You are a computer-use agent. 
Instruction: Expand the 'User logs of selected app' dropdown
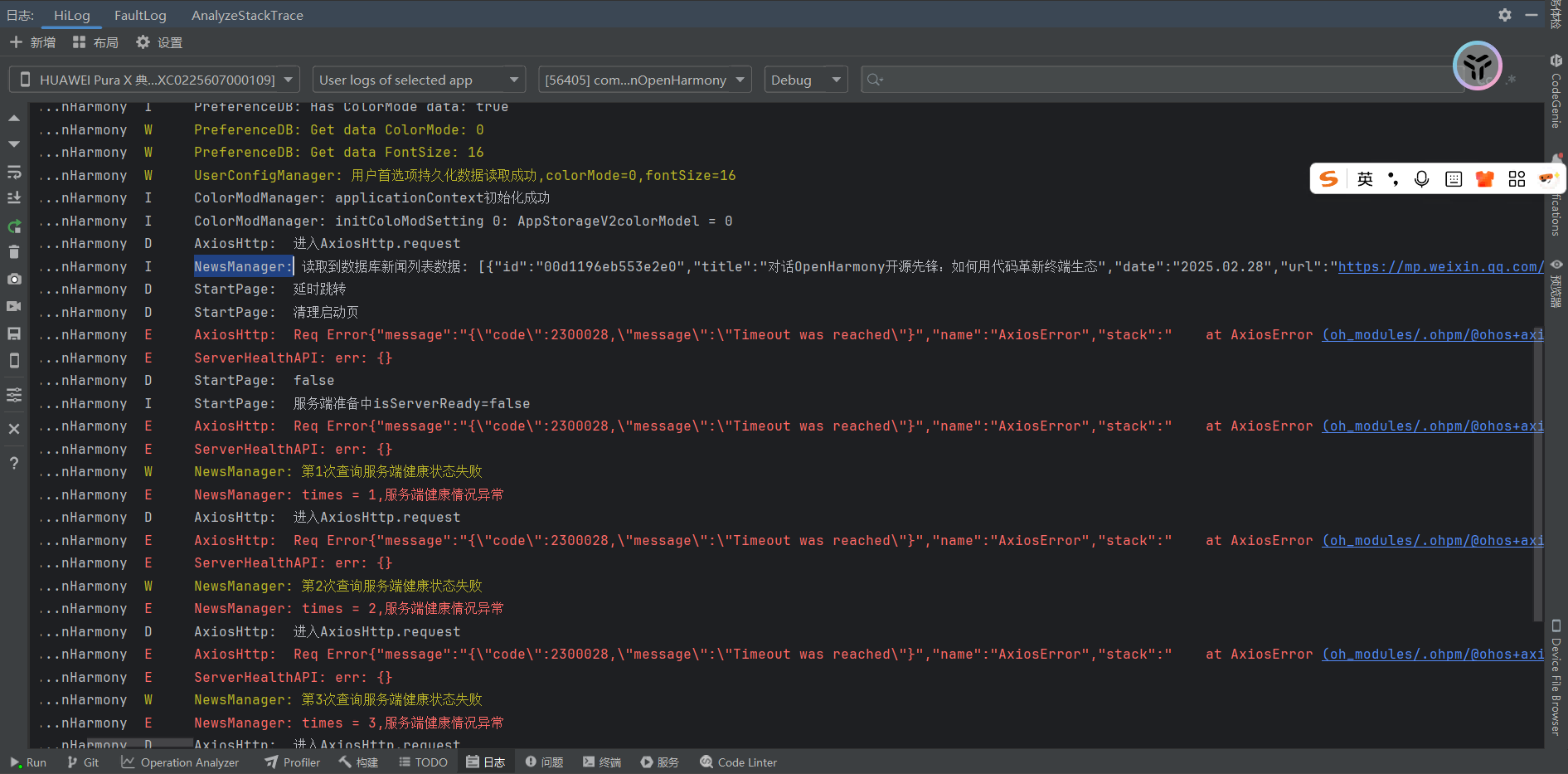419,80
